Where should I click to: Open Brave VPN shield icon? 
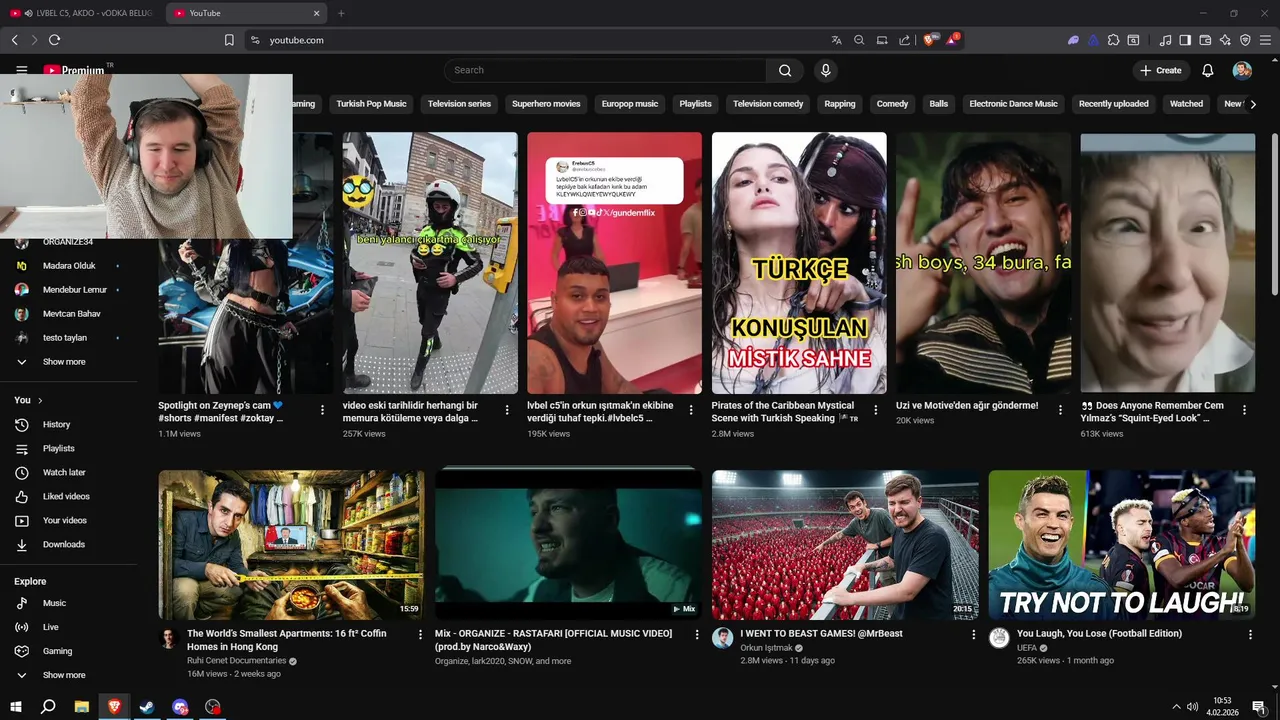(1245, 40)
